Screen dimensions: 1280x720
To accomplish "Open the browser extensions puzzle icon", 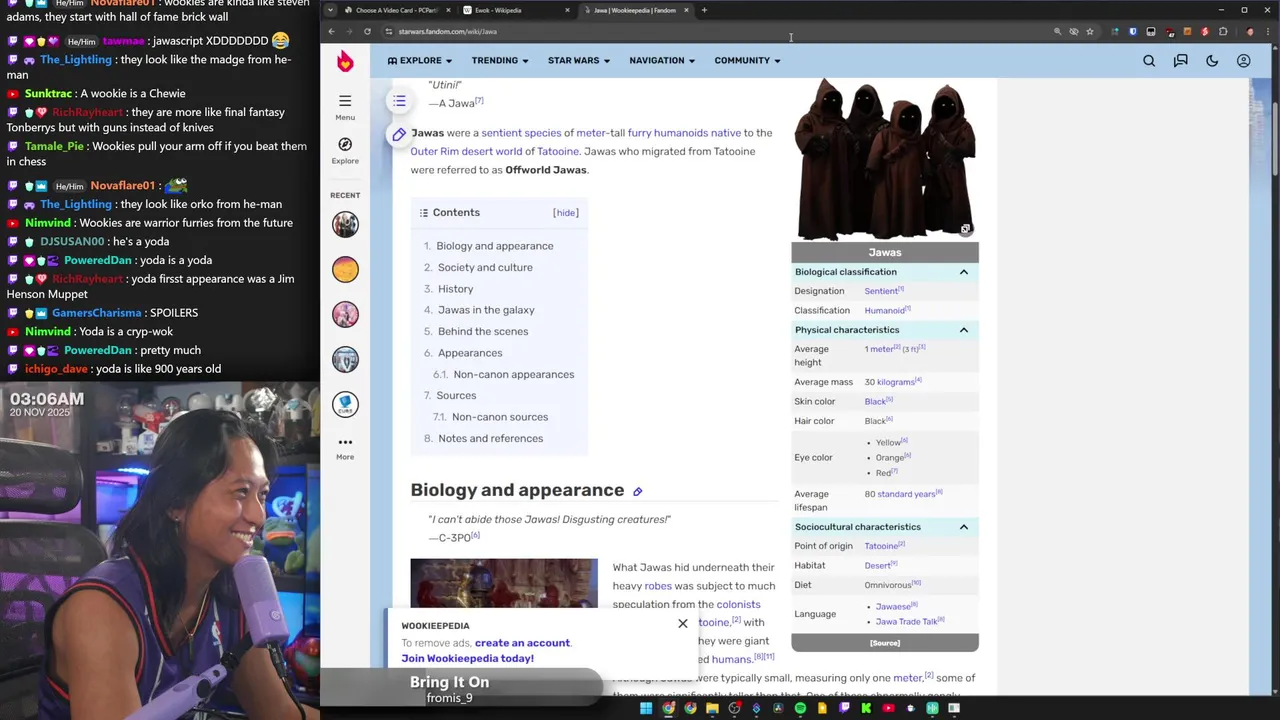I will pos(1223,31).
